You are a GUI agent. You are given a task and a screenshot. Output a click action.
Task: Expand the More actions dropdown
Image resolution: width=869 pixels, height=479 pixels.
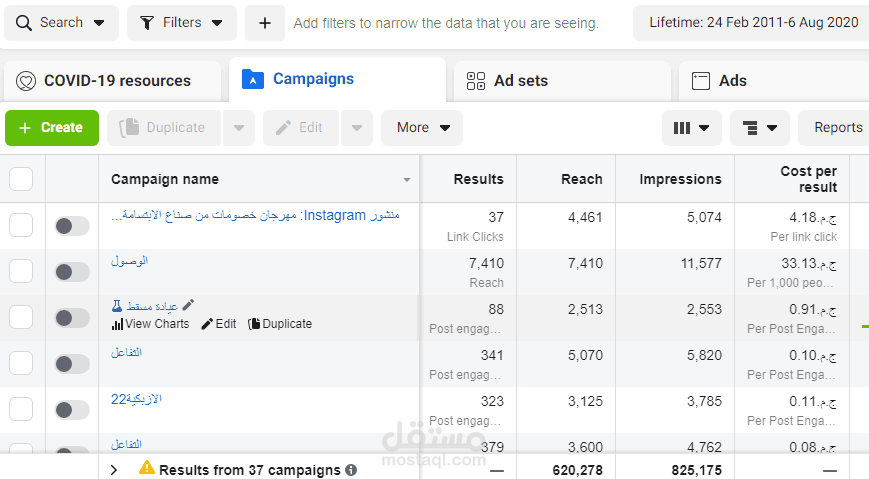422,128
